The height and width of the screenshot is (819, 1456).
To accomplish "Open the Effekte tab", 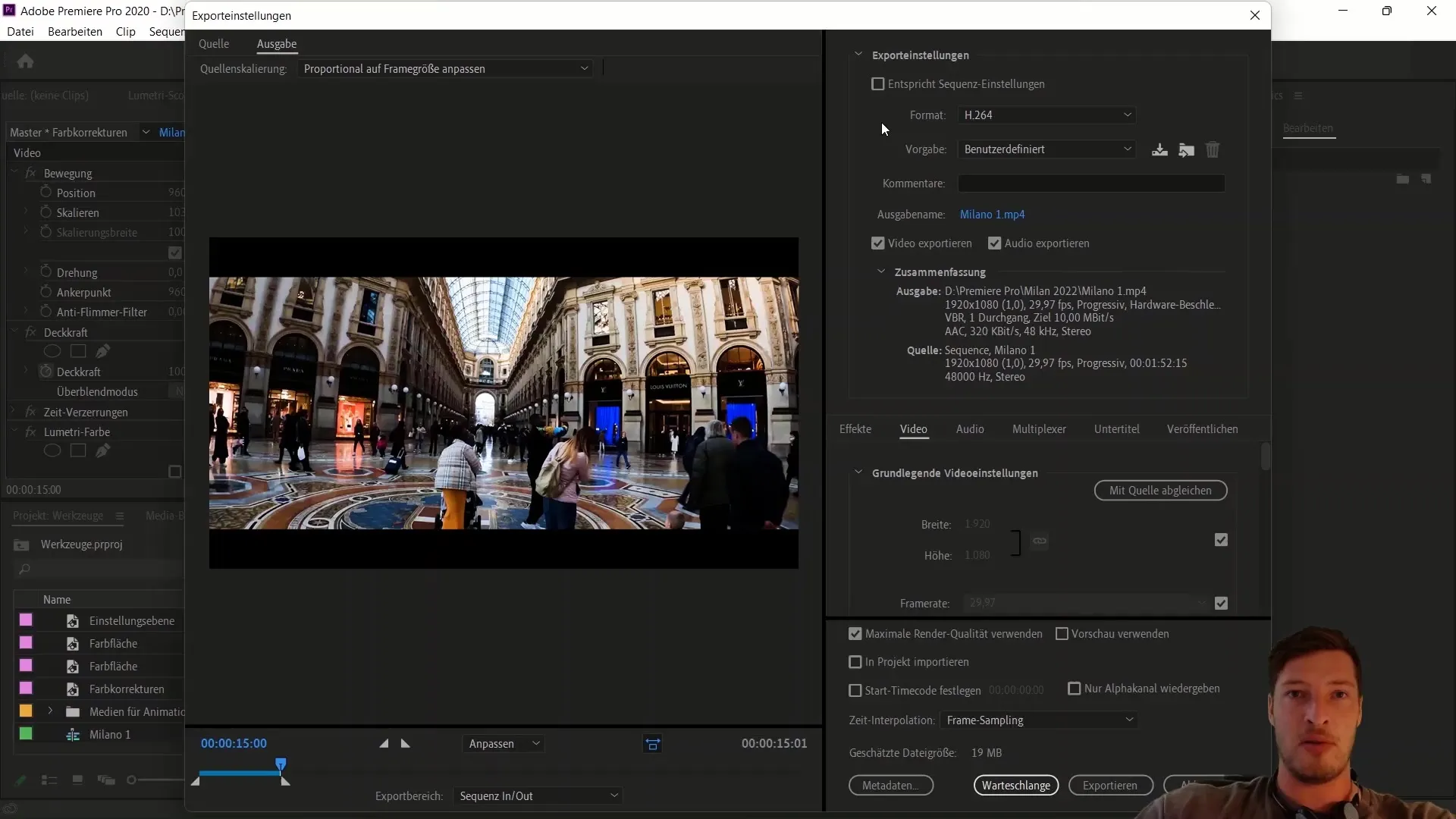I will pos(855,429).
